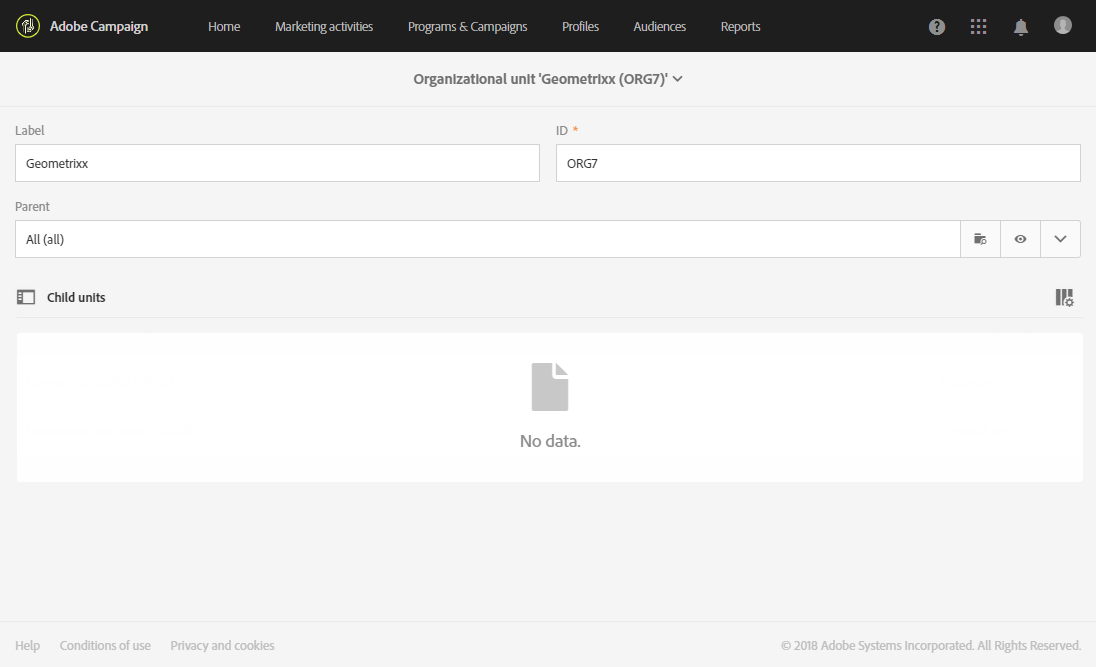Open the help question mark icon
Image resolution: width=1096 pixels, height=667 pixels.
(x=937, y=27)
